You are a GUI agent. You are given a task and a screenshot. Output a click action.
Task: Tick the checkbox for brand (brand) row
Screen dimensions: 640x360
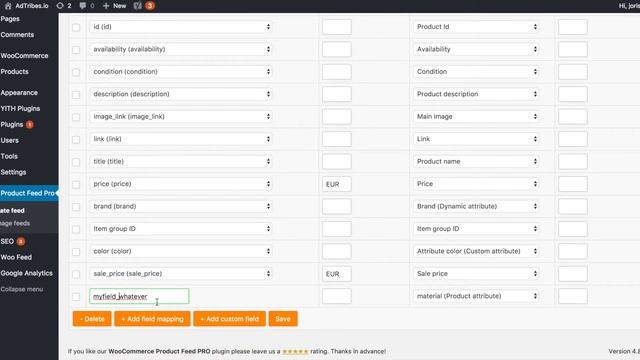pos(76,207)
